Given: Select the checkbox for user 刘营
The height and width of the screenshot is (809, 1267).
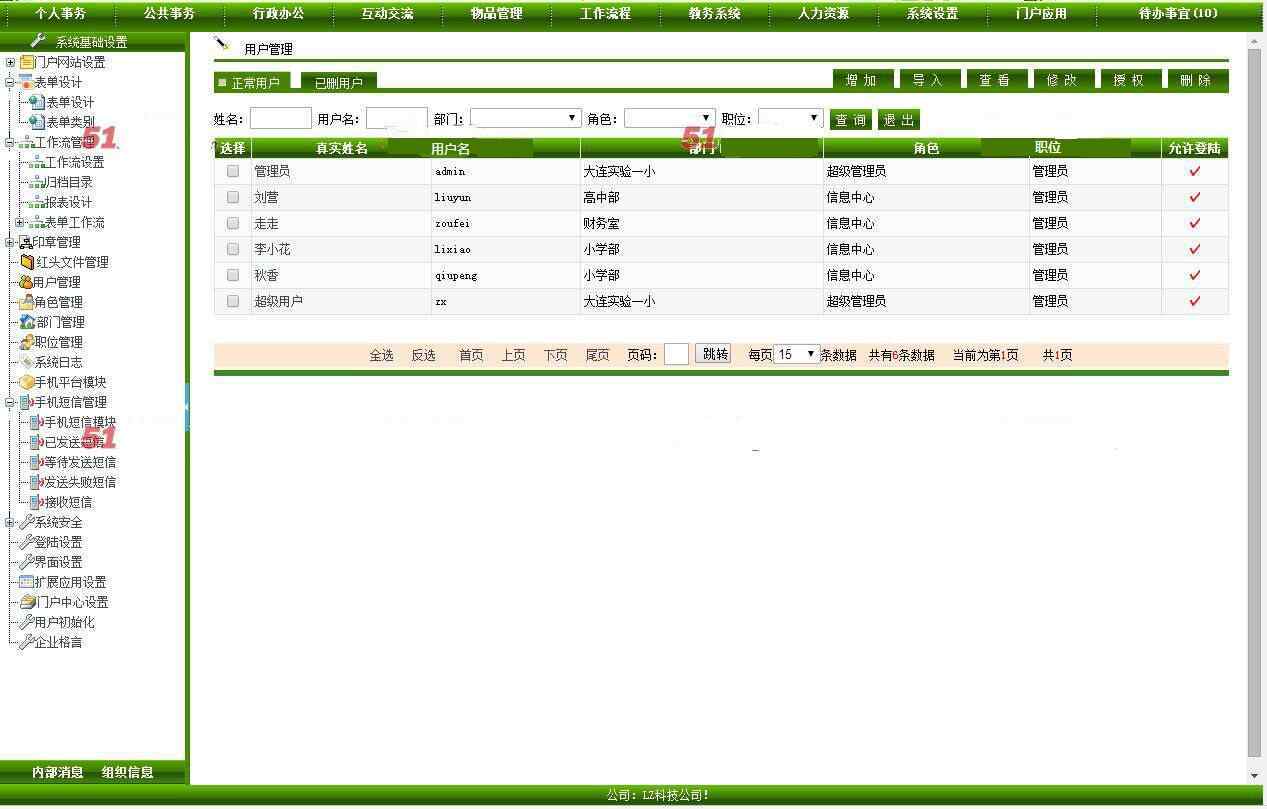Looking at the screenshot, I should coord(233,197).
